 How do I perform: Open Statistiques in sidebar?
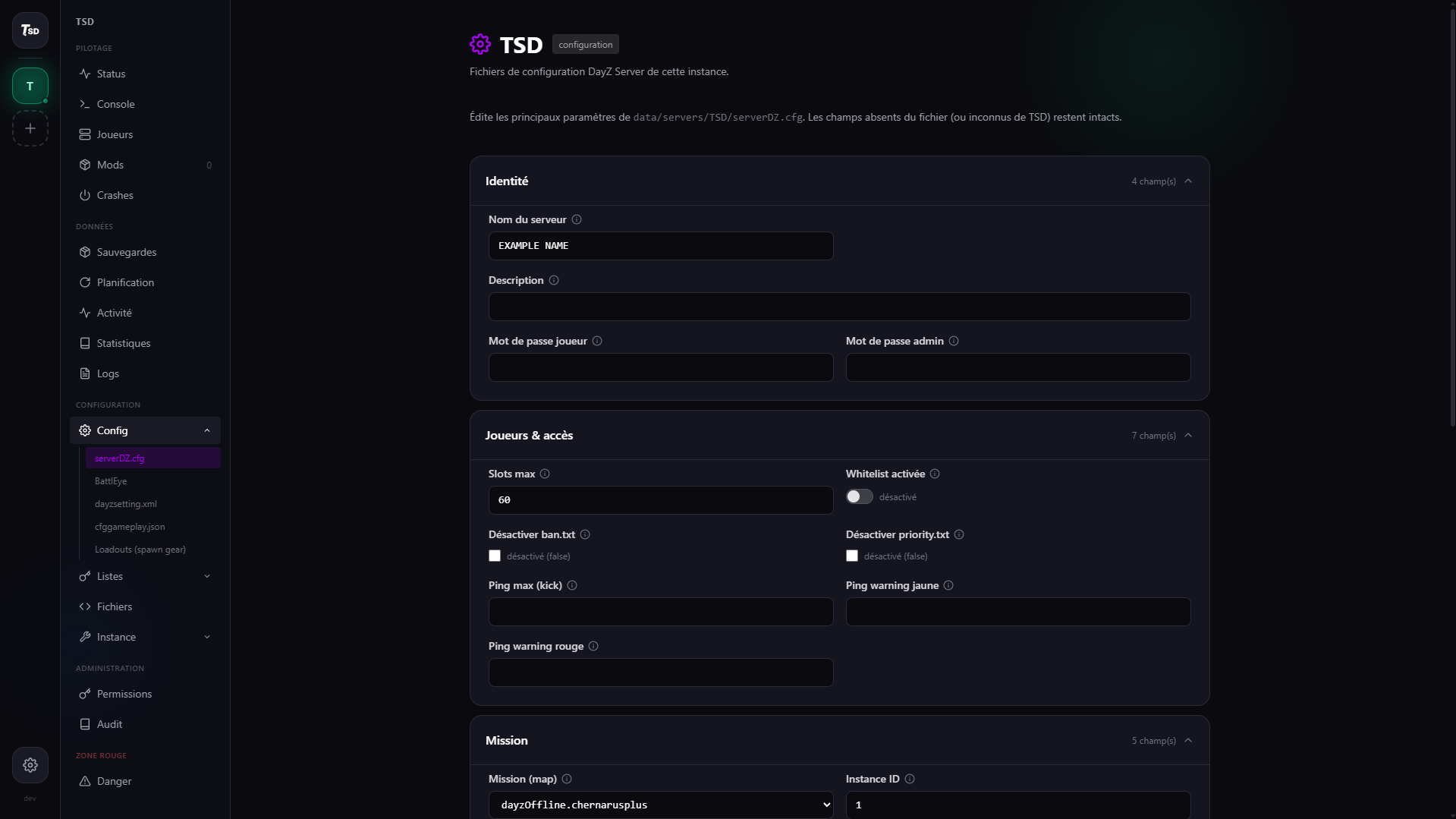(x=145, y=343)
